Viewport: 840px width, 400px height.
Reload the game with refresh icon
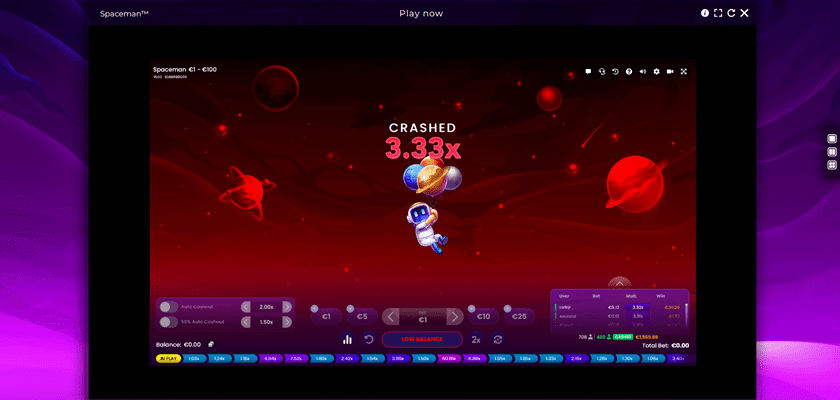point(731,13)
